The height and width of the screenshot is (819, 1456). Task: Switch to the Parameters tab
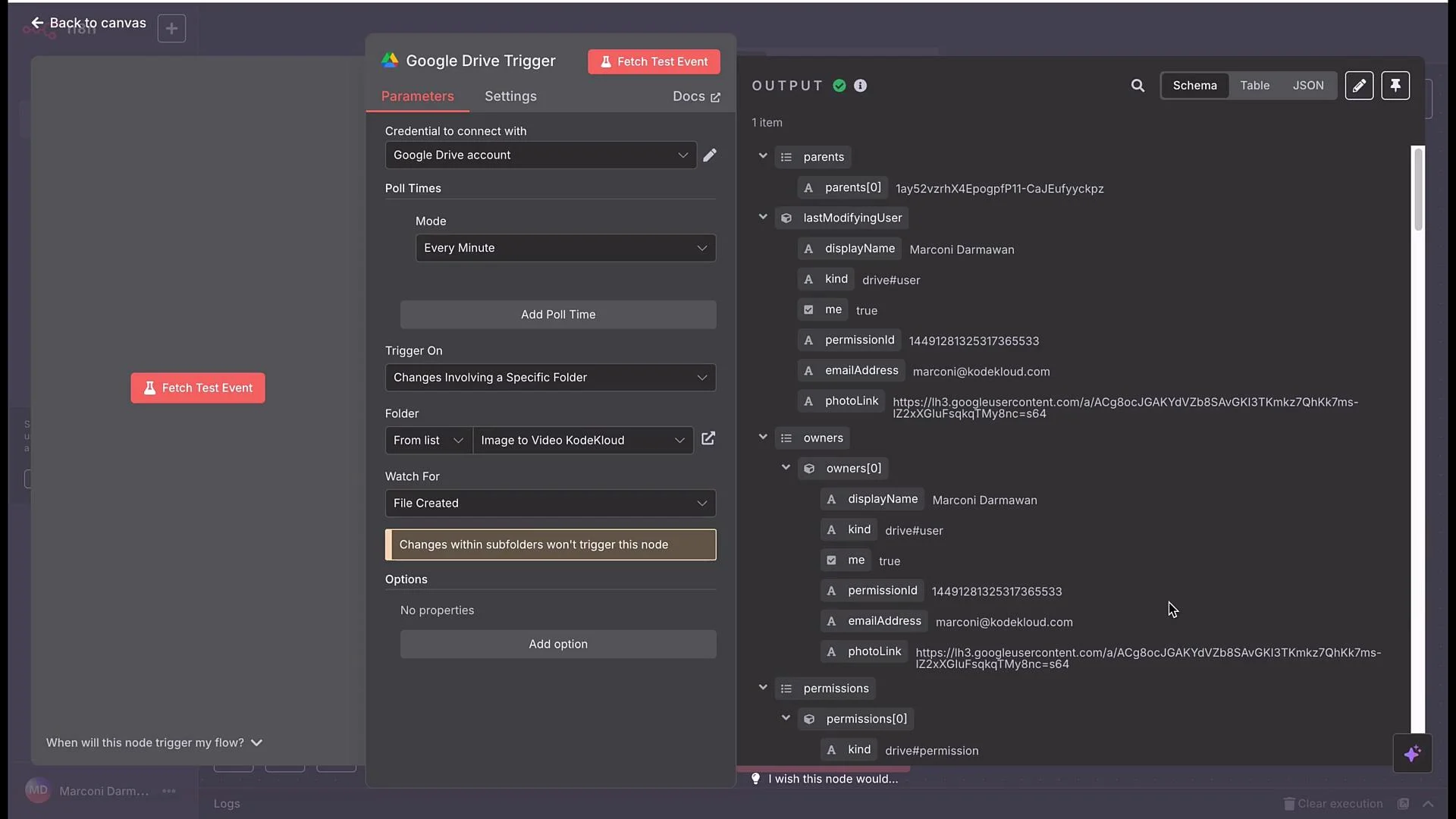pos(417,96)
